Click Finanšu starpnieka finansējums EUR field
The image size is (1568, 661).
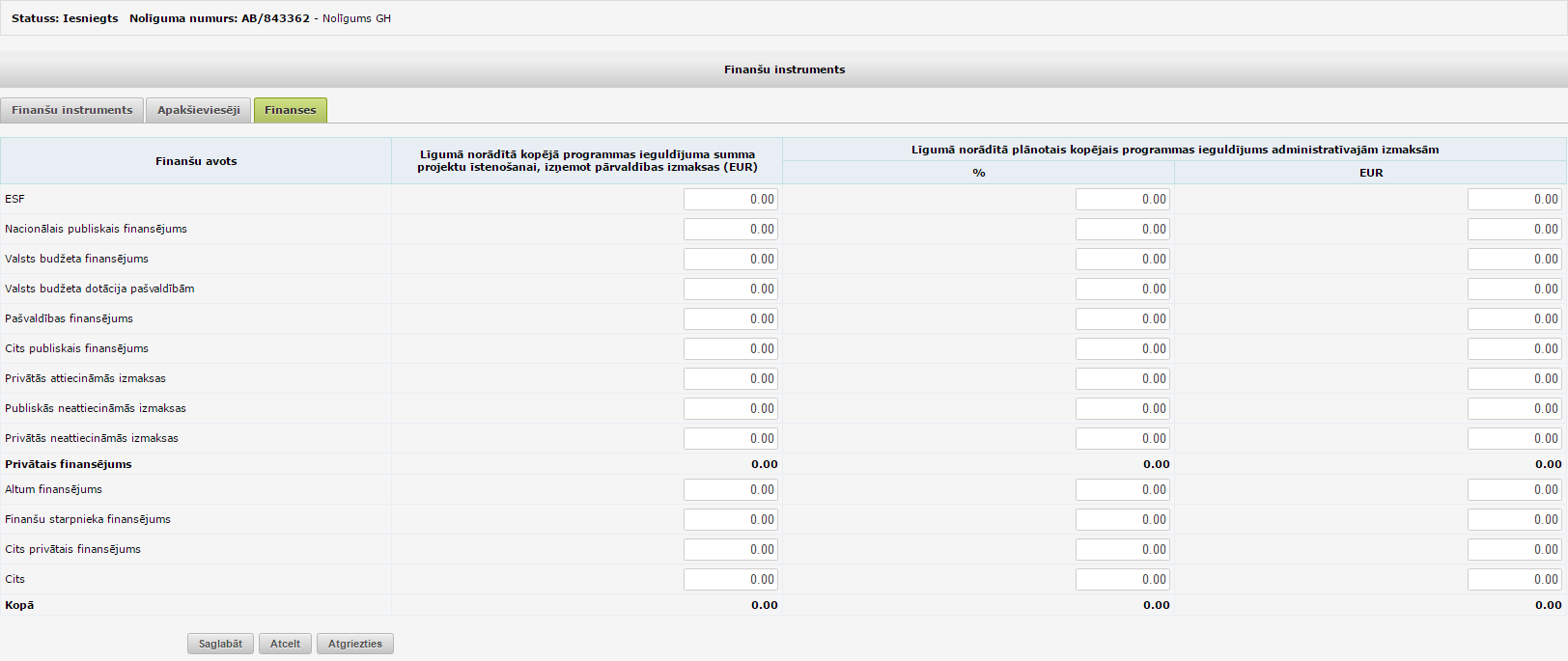(x=1515, y=519)
